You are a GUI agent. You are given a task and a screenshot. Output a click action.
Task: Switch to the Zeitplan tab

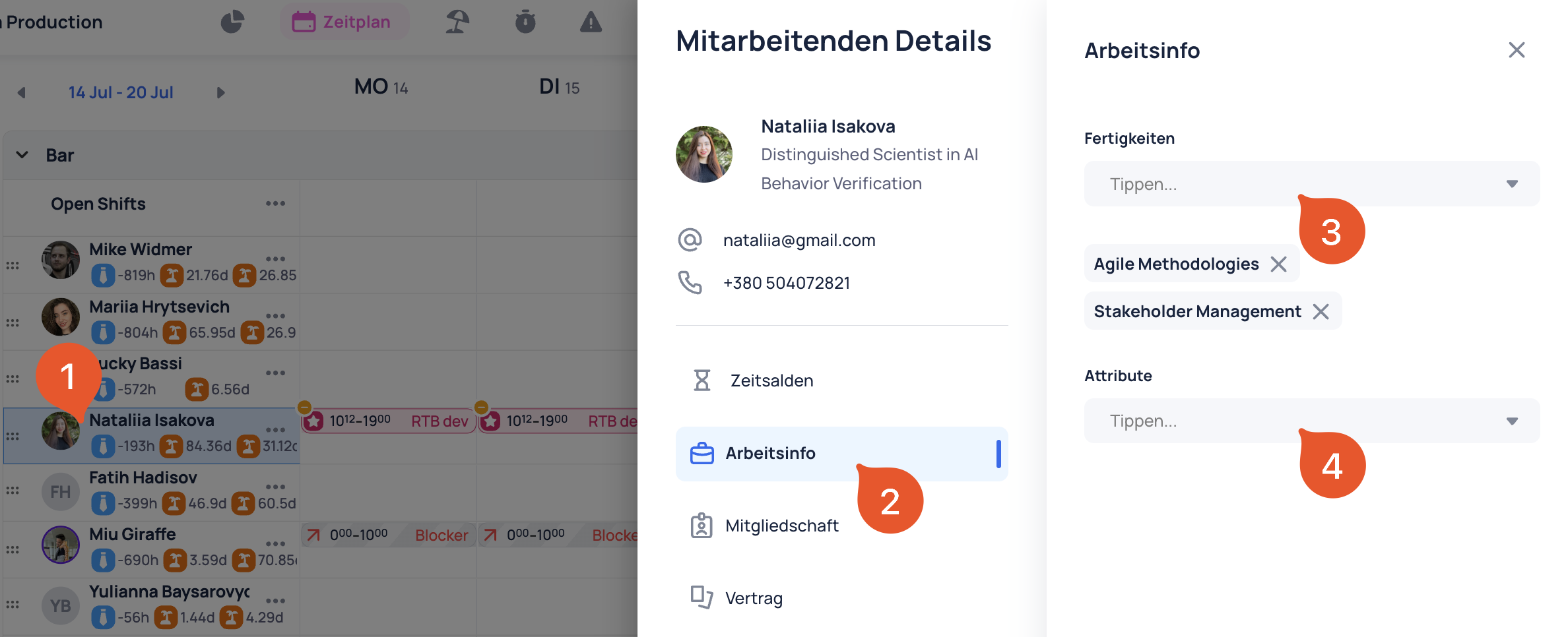pyautogui.click(x=343, y=22)
